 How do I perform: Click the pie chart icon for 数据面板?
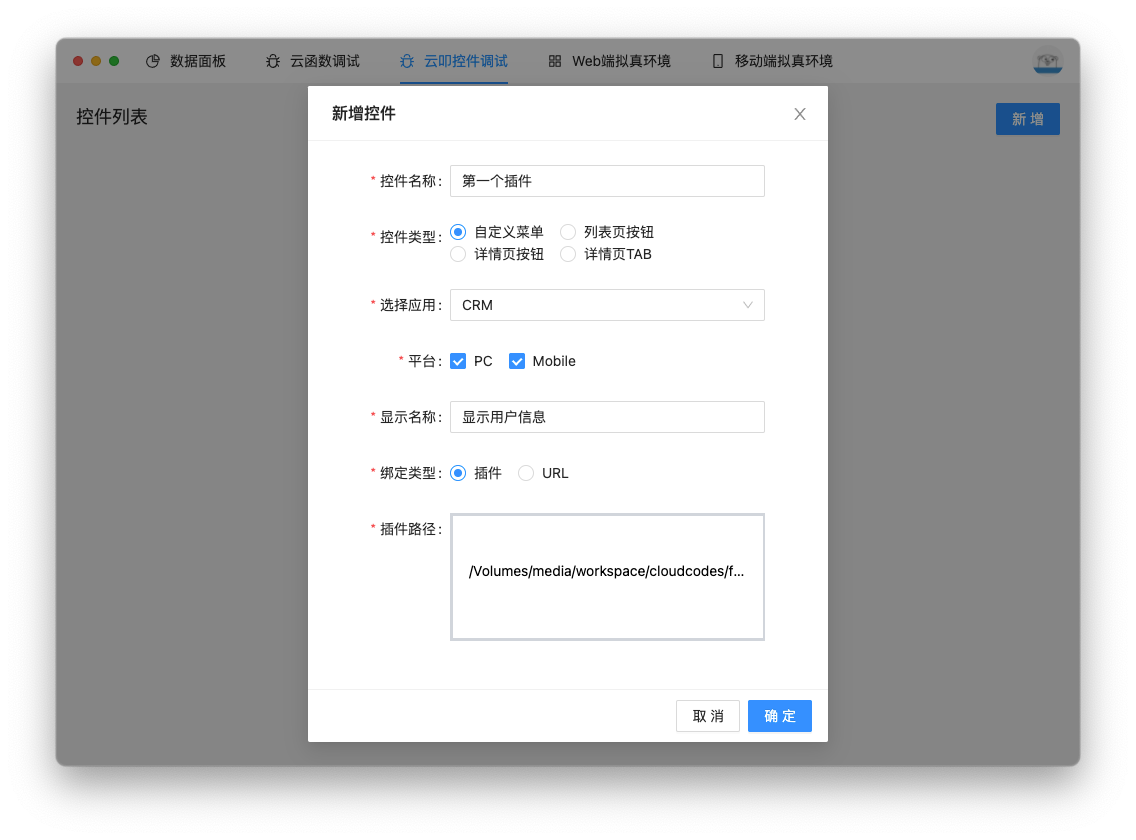pyautogui.click(x=153, y=61)
